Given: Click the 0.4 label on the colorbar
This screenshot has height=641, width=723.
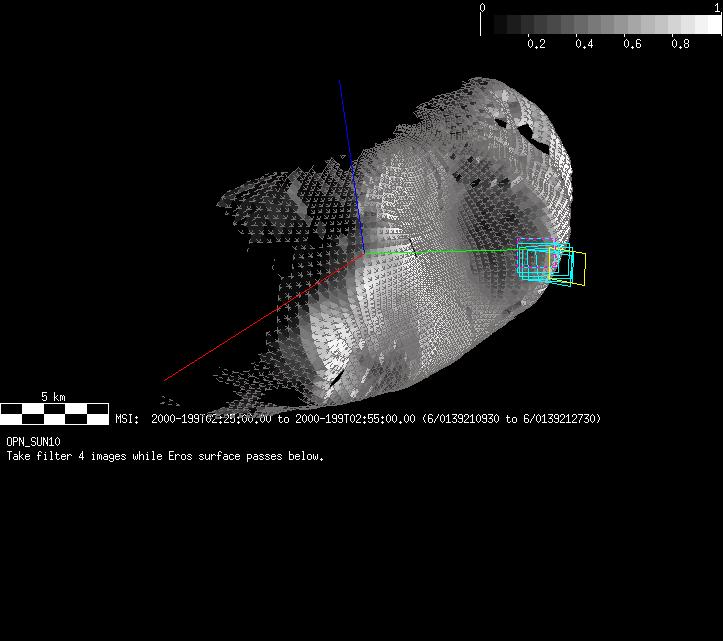Looking at the screenshot, I should point(585,45).
